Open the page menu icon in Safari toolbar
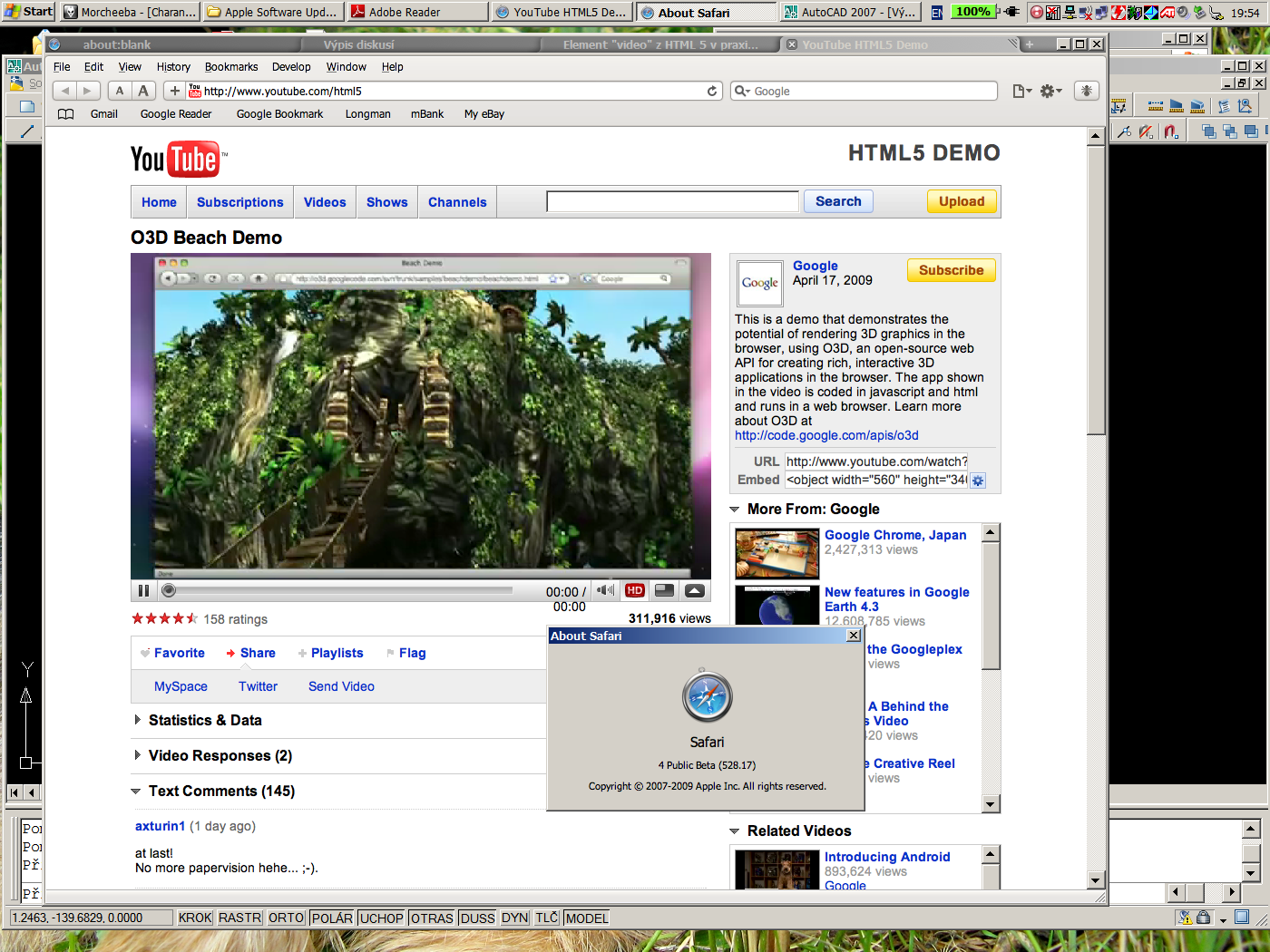Viewport: 1270px width, 952px height. 1021,91
